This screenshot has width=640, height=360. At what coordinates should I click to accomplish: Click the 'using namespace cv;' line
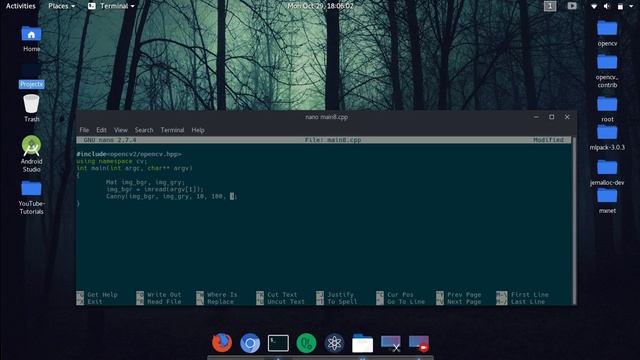click(x=112, y=161)
